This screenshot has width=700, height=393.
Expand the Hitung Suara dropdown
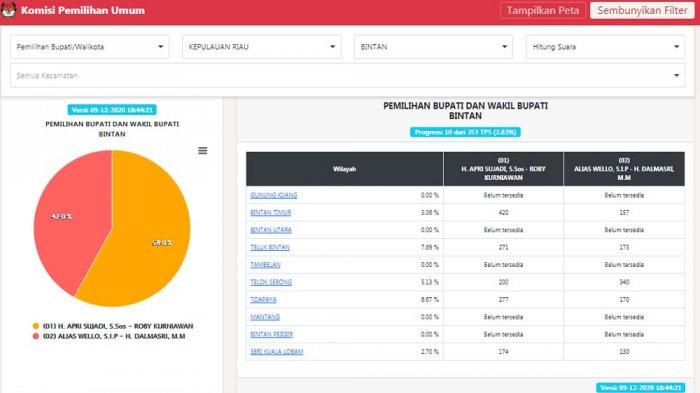(x=605, y=47)
